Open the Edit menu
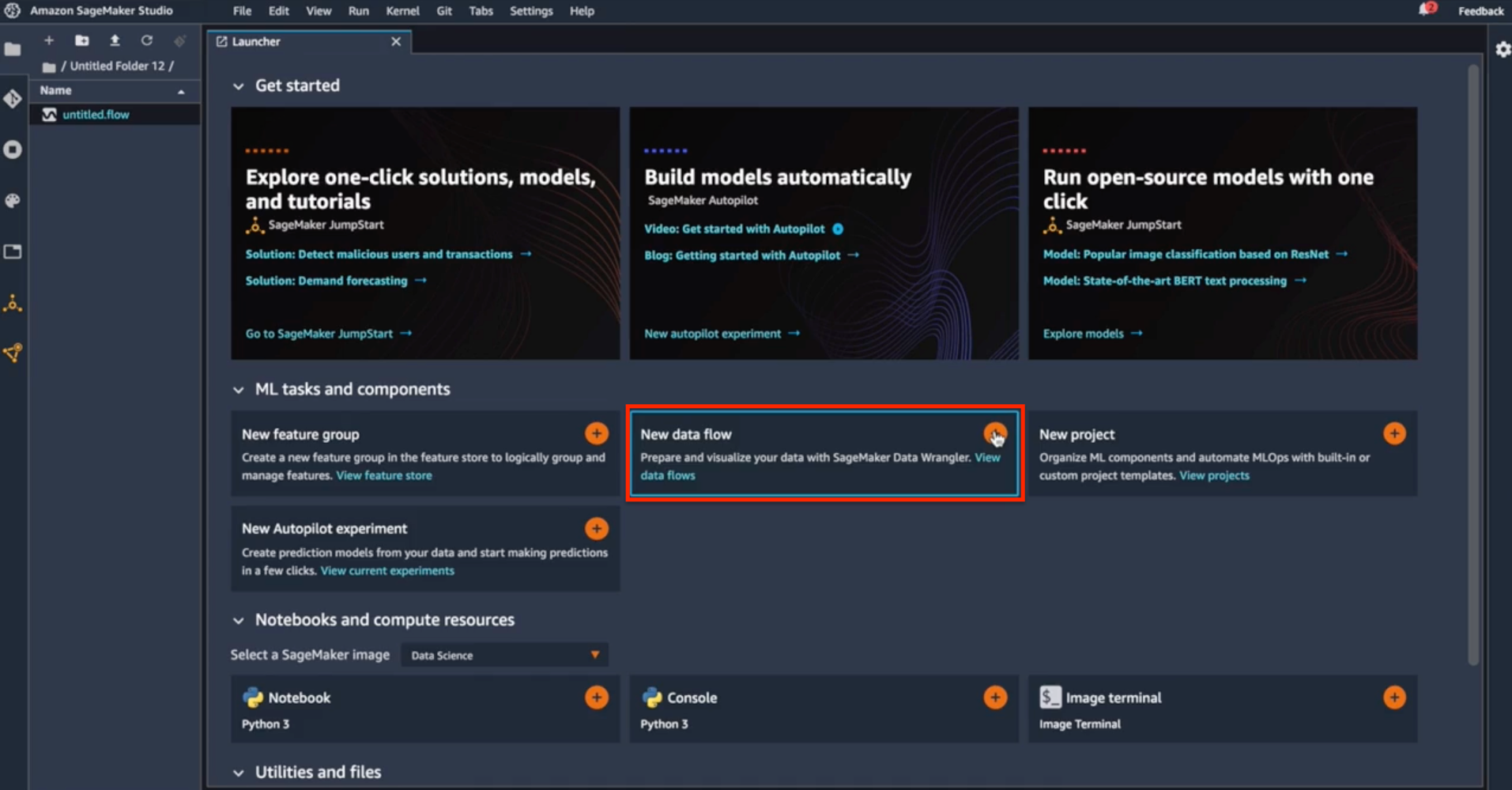The width and height of the screenshot is (1512, 790). click(278, 11)
